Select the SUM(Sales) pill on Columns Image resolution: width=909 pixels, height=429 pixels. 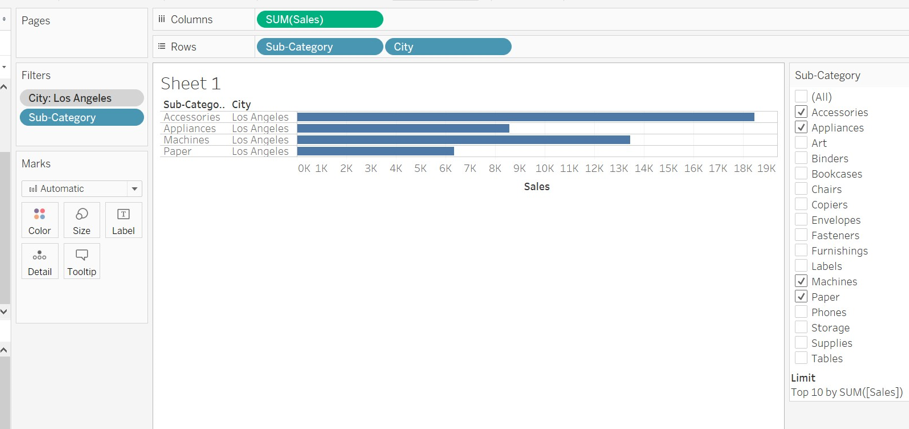click(319, 19)
